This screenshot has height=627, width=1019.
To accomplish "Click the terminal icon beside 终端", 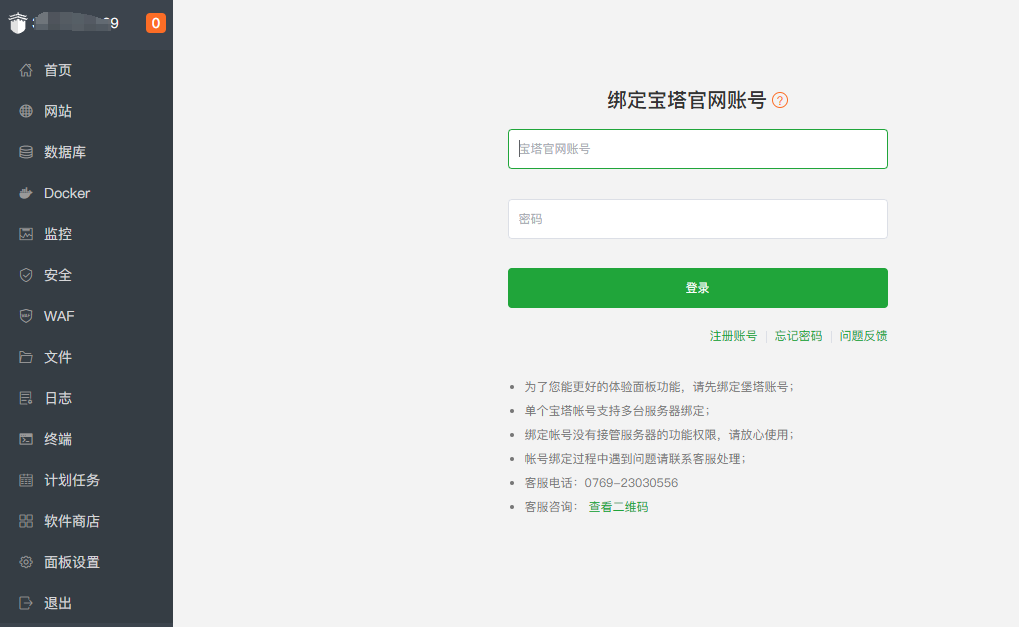I will (x=26, y=439).
